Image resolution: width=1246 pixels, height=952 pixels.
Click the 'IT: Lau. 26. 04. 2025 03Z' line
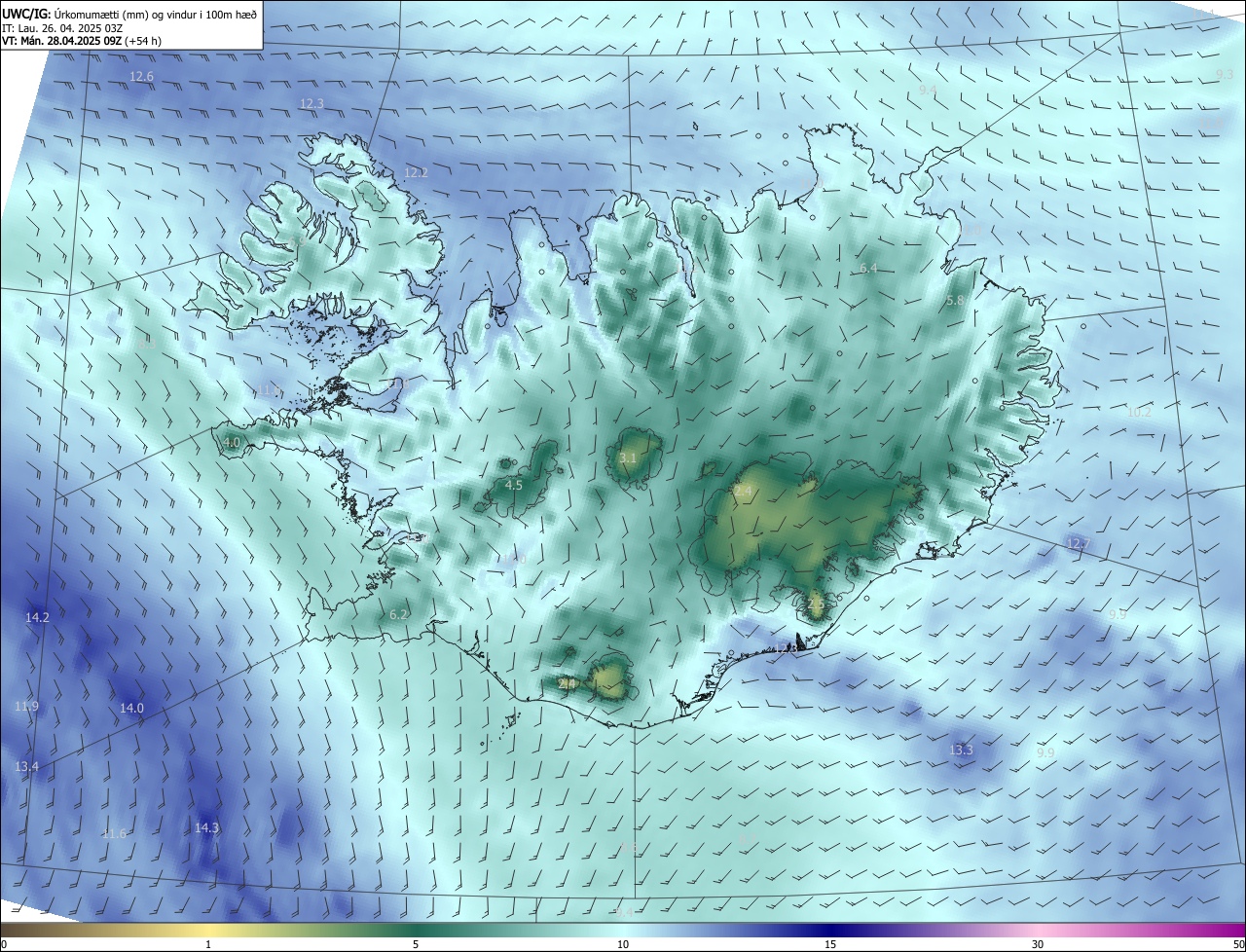click(64, 28)
